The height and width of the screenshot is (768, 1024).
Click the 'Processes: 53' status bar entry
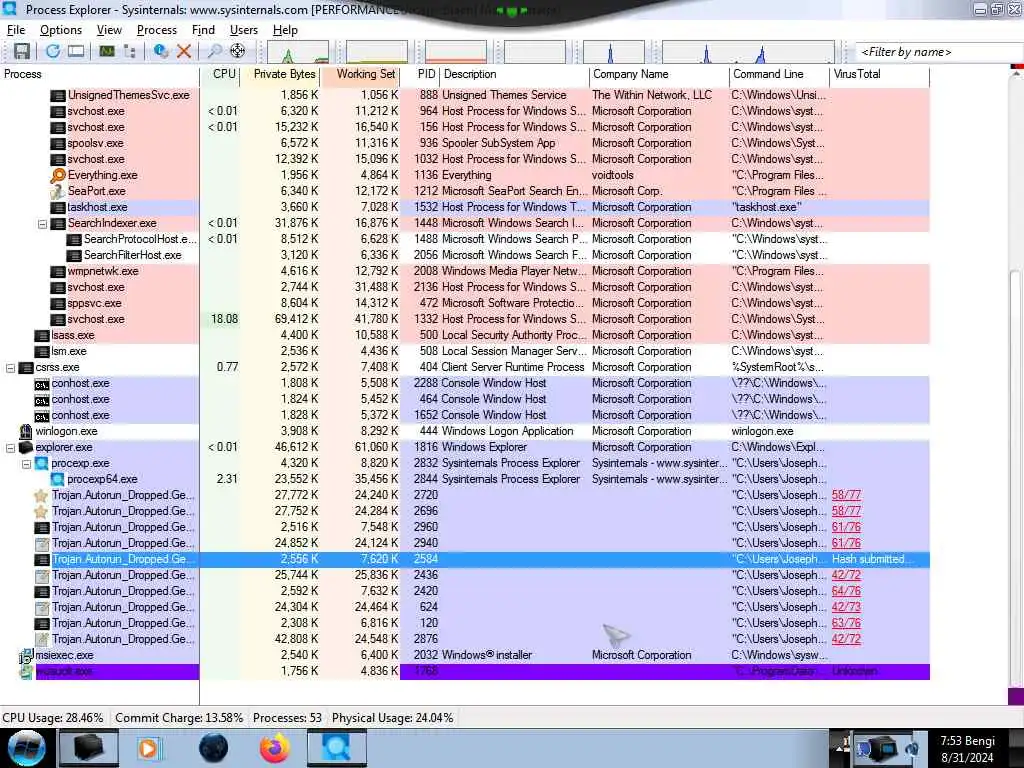point(287,718)
